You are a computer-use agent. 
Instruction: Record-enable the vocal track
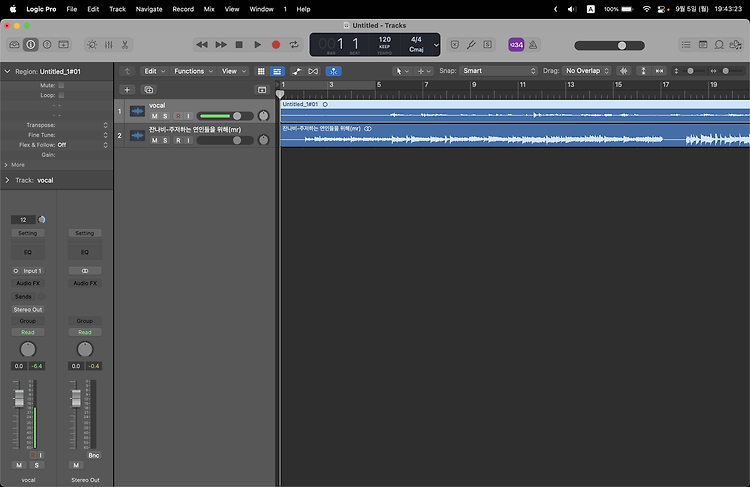178,116
